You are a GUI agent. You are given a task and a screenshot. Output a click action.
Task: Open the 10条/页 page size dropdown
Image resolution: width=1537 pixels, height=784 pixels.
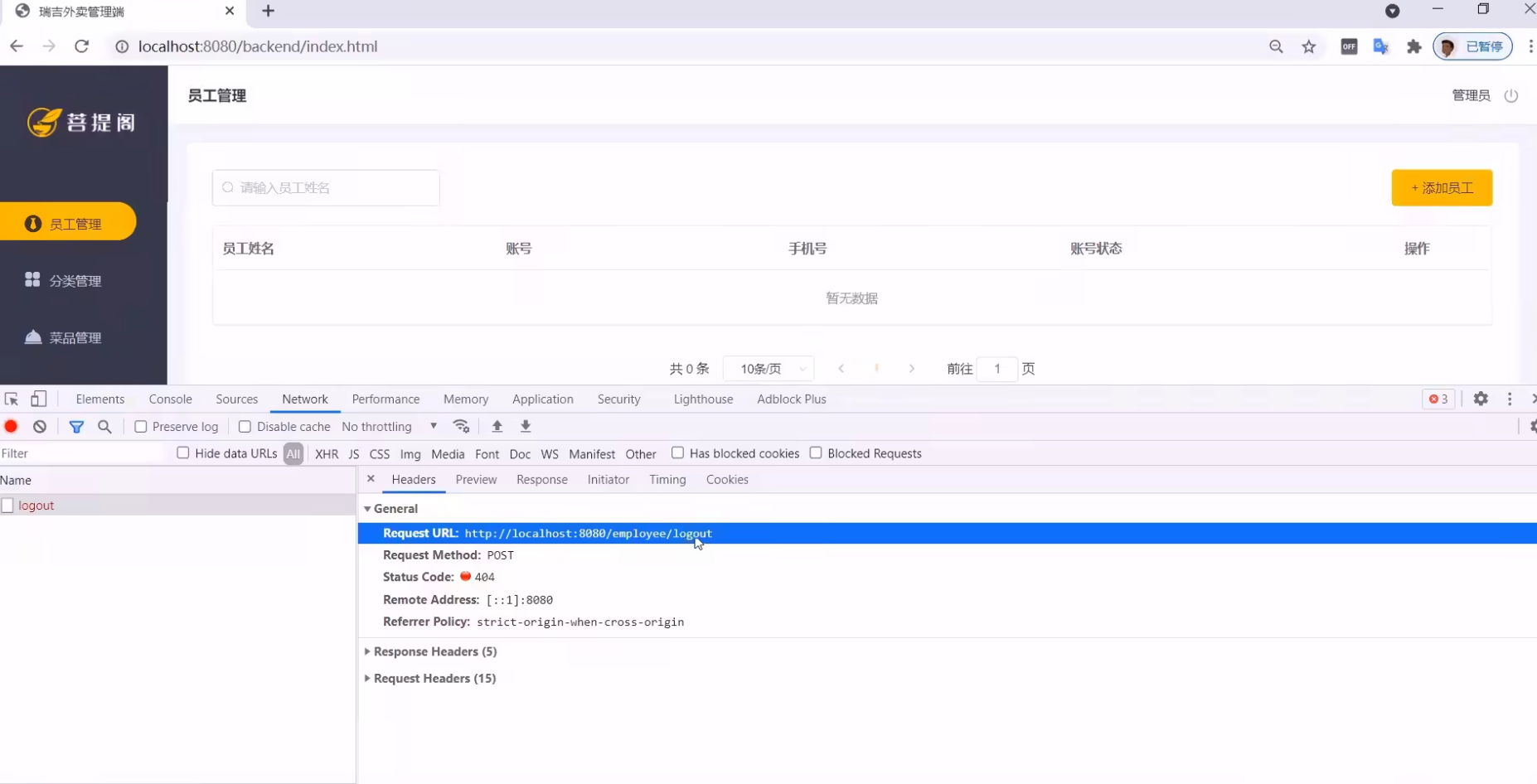coord(768,369)
